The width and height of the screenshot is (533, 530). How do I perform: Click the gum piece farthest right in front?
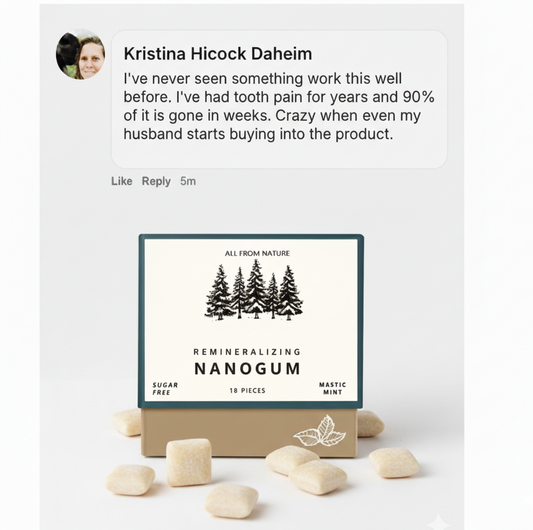(394, 463)
